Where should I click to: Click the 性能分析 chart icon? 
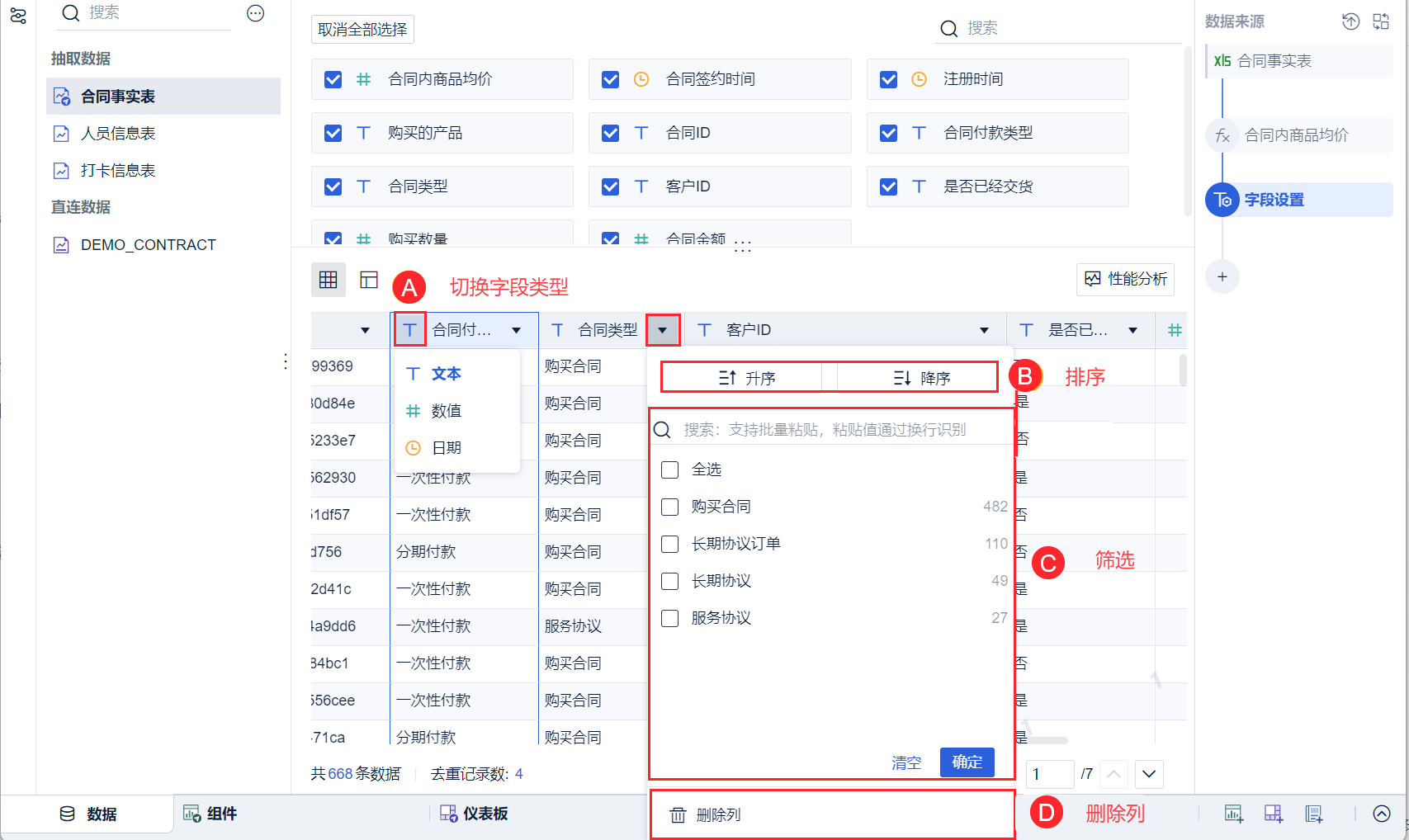[x=1093, y=279]
